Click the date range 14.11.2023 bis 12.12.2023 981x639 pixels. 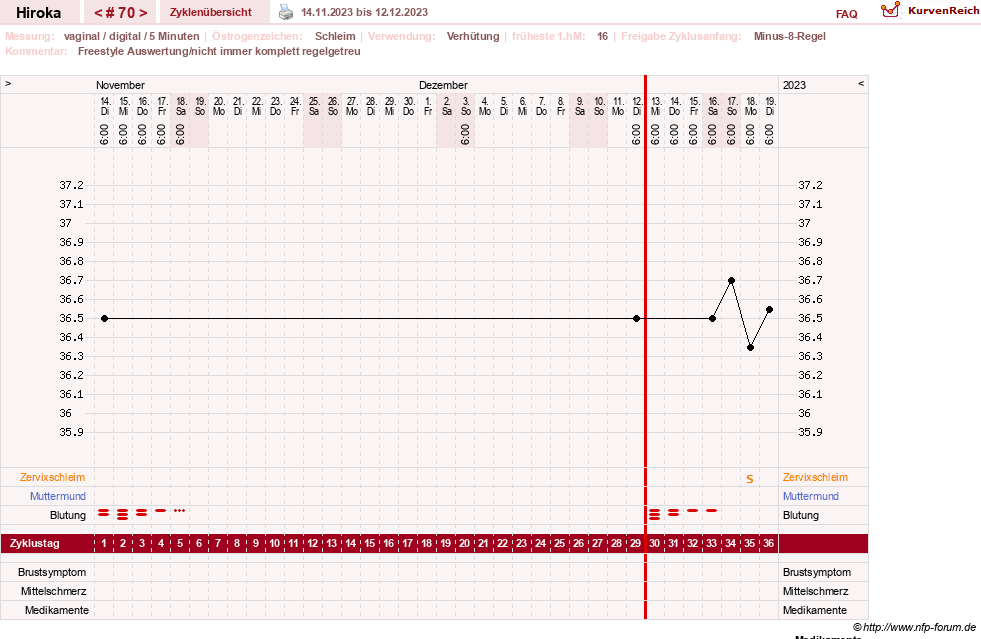coord(365,12)
